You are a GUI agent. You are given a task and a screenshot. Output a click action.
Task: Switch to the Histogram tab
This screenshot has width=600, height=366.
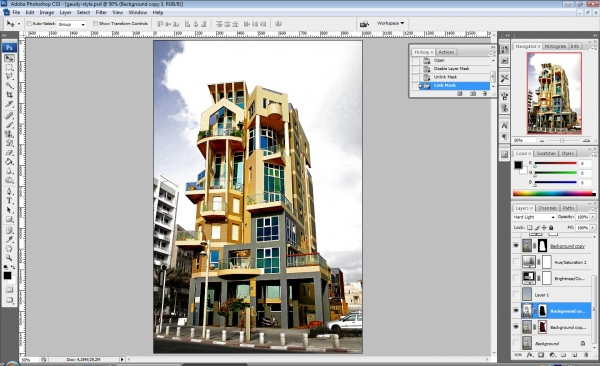tap(555, 46)
